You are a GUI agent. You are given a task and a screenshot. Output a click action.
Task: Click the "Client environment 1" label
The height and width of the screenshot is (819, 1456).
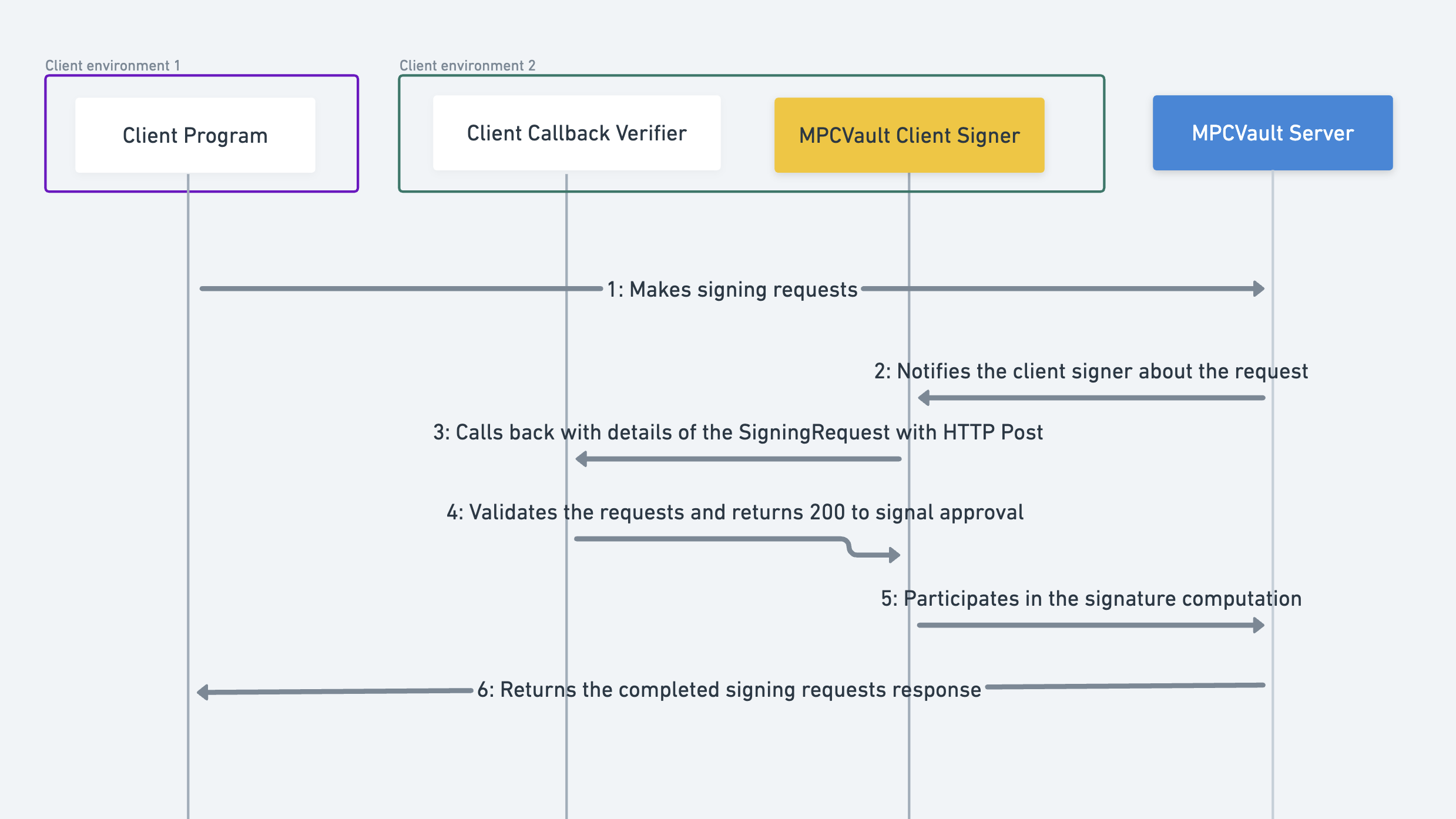coord(112,65)
